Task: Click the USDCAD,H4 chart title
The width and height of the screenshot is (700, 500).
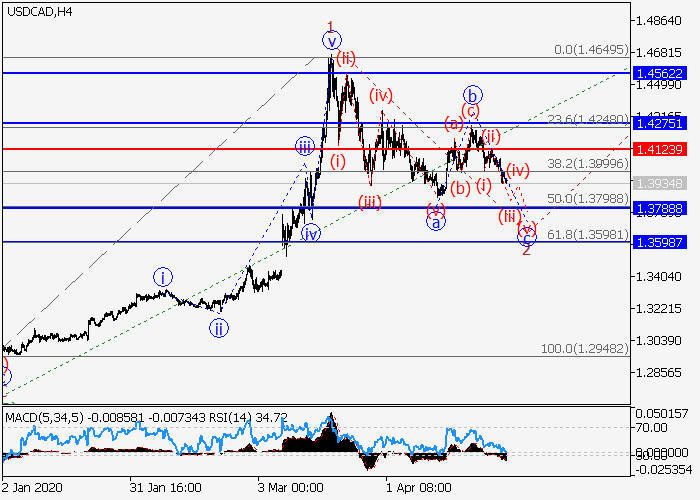Action: pyautogui.click(x=38, y=12)
